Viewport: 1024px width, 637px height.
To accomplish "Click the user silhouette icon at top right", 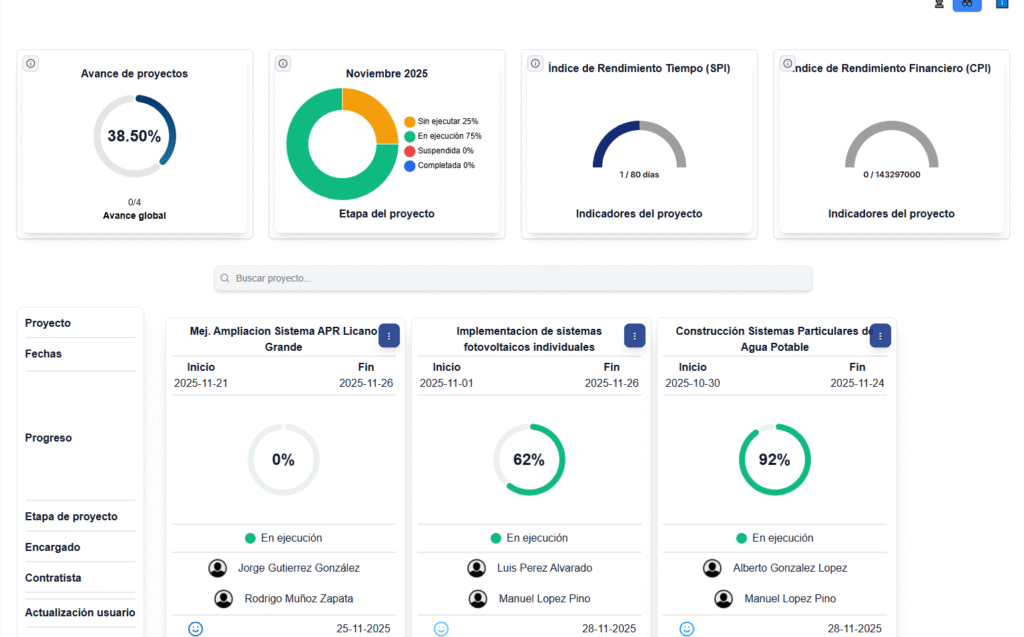I will tap(939, 4).
